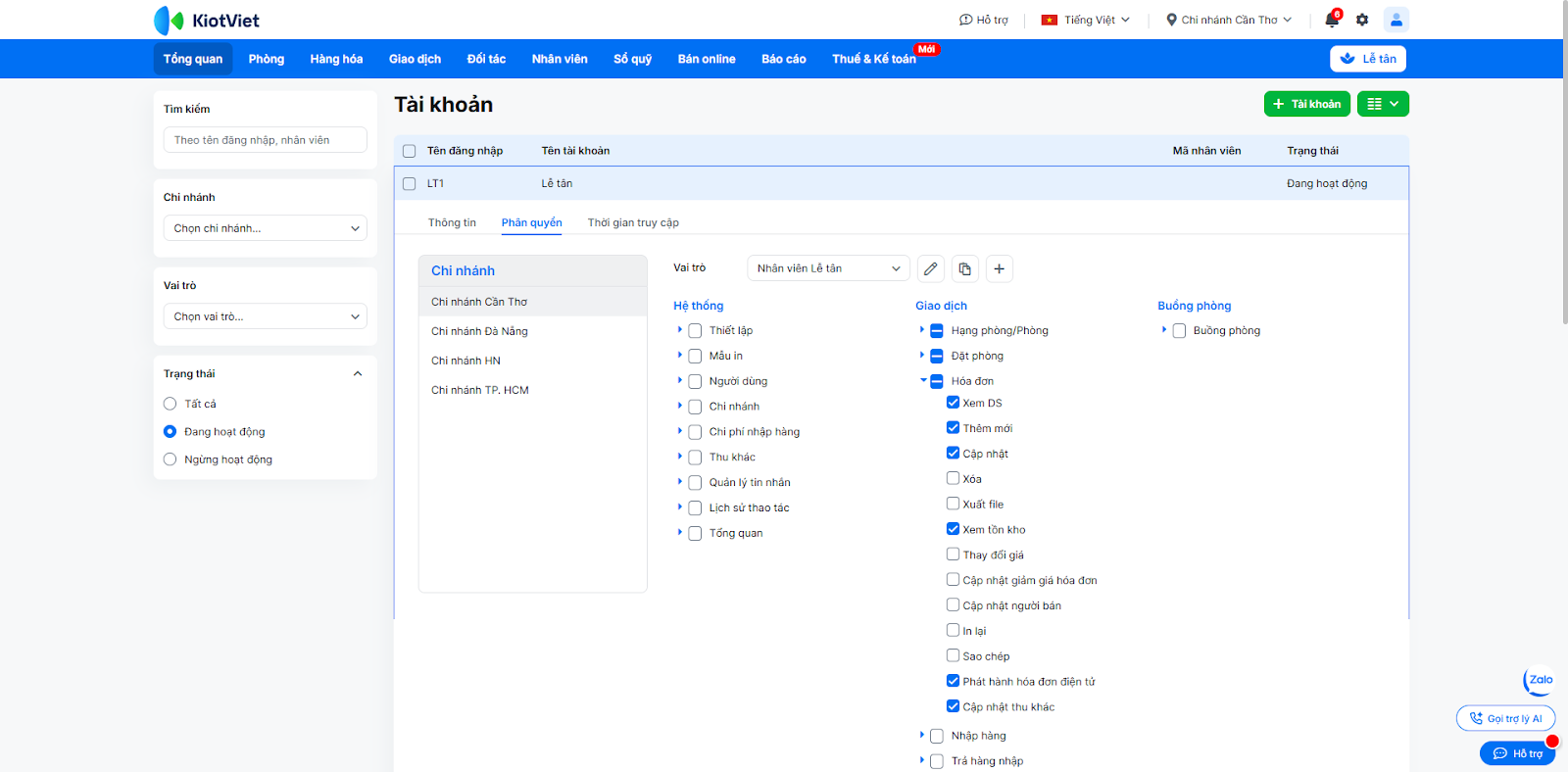
Task: Enable the Xuất file permission
Action: pyautogui.click(x=953, y=504)
